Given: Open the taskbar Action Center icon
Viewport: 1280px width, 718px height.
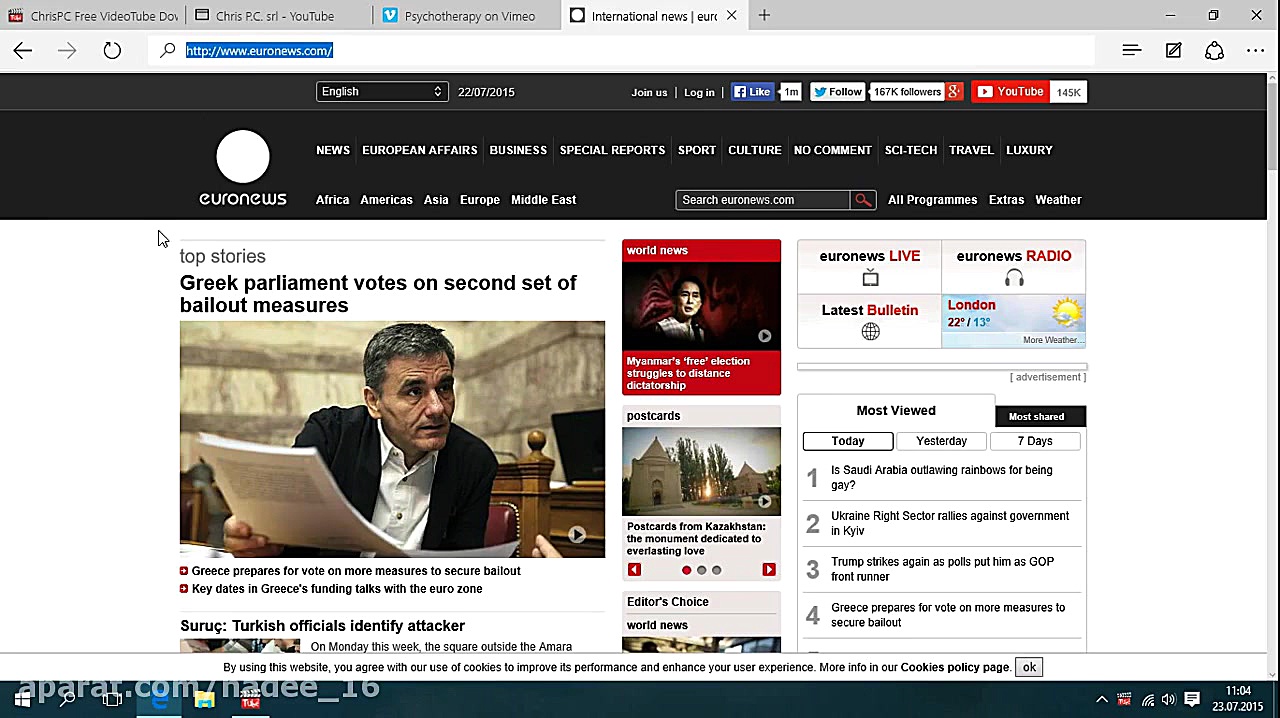Looking at the screenshot, I should point(1192,700).
